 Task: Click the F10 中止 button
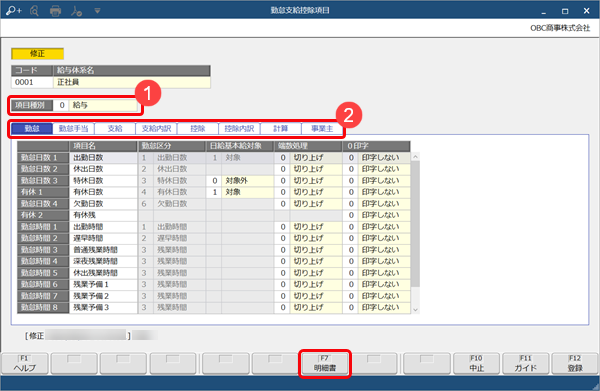pyautogui.click(x=476, y=363)
